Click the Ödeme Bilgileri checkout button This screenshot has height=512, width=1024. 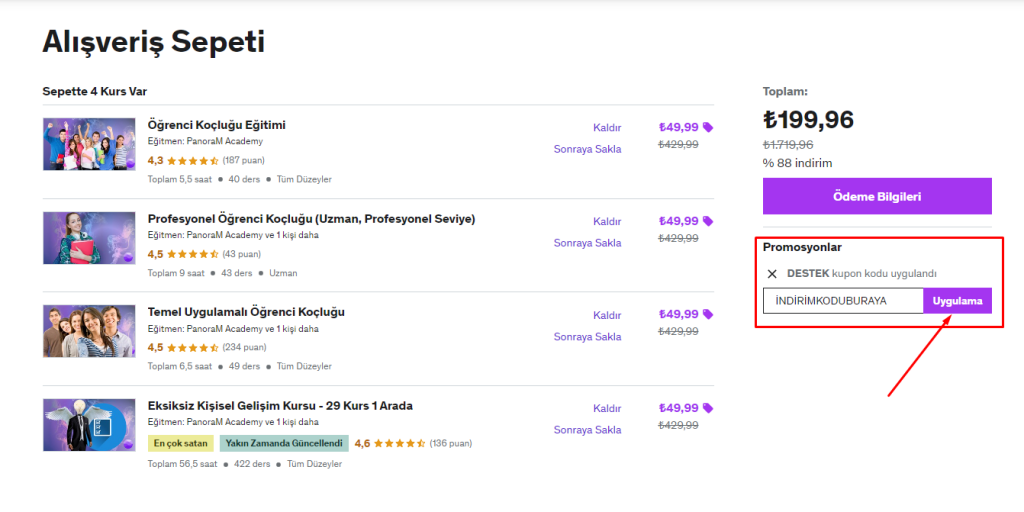(877, 196)
